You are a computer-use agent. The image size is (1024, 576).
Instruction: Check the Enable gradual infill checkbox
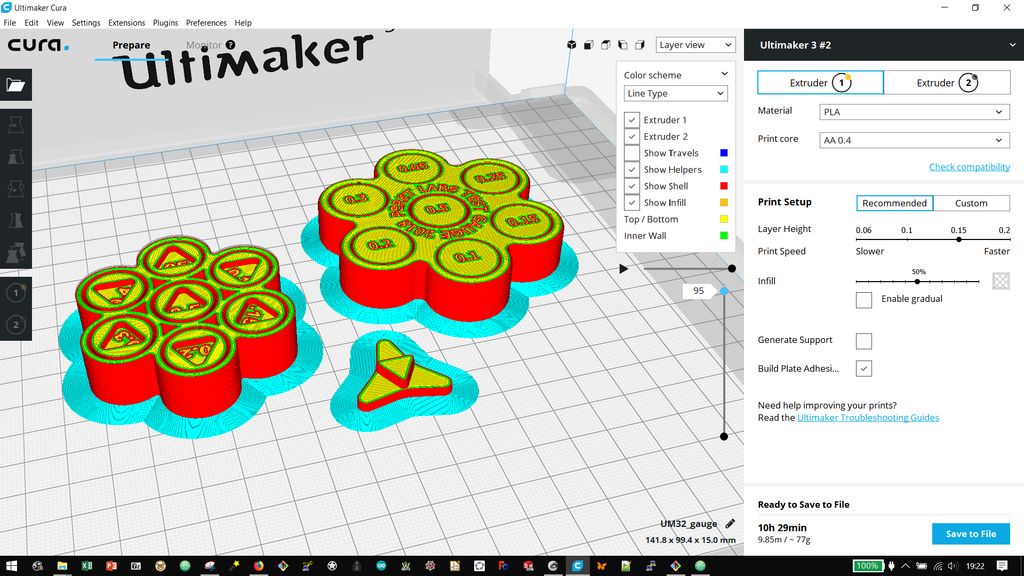[863, 300]
